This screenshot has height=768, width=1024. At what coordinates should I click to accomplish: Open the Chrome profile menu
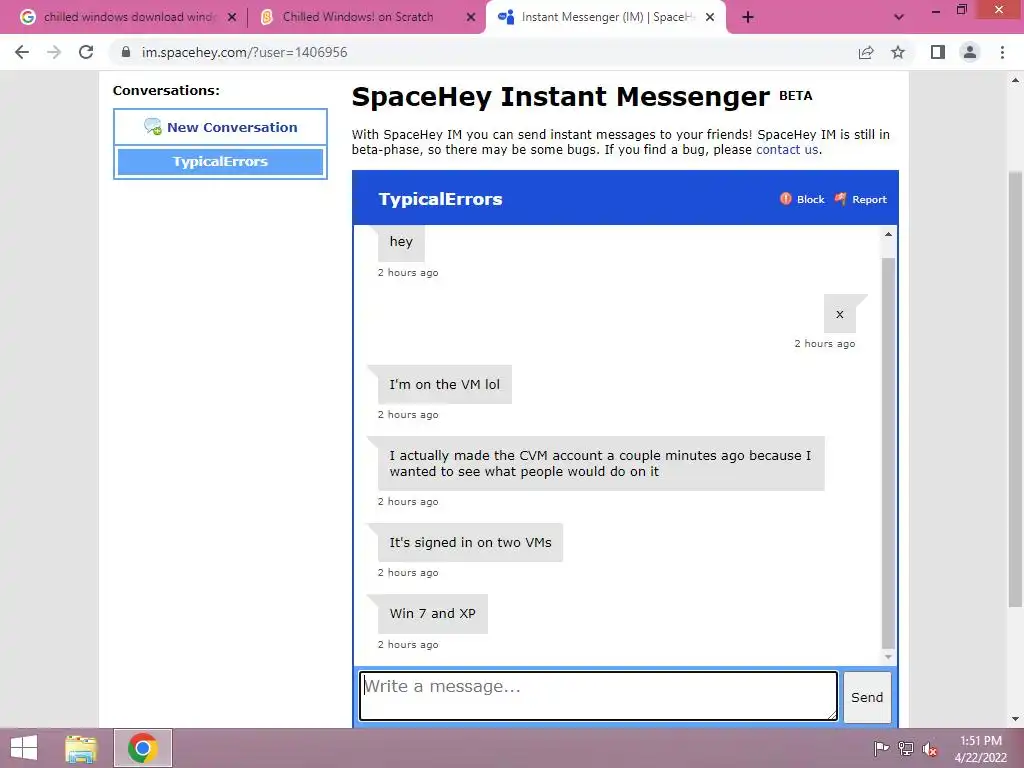[970, 52]
